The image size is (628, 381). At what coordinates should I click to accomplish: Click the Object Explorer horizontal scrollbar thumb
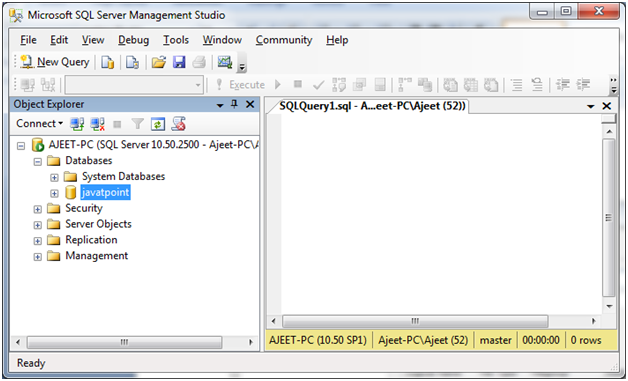point(125,342)
